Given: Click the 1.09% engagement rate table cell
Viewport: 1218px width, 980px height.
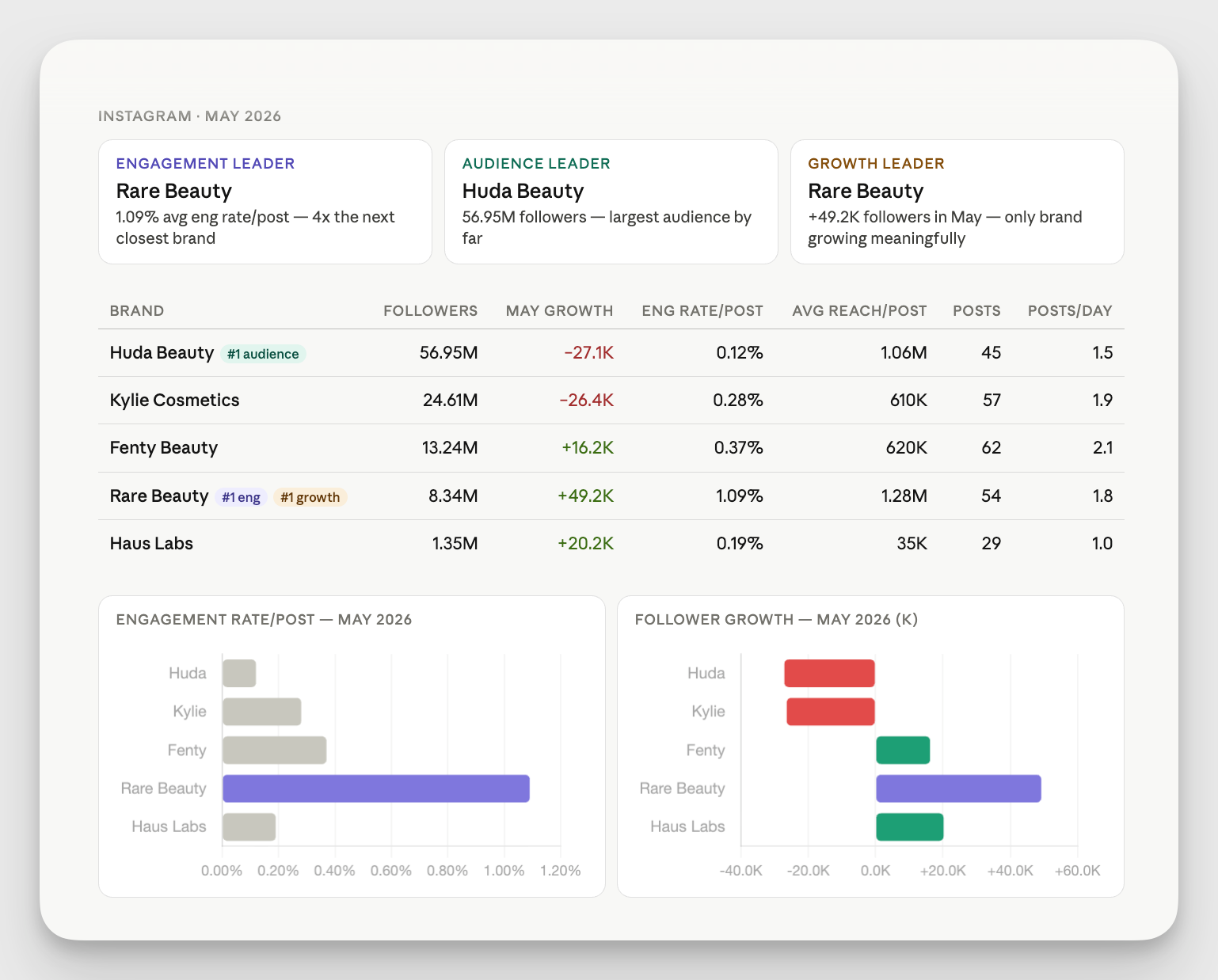Looking at the screenshot, I should point(740,496).
